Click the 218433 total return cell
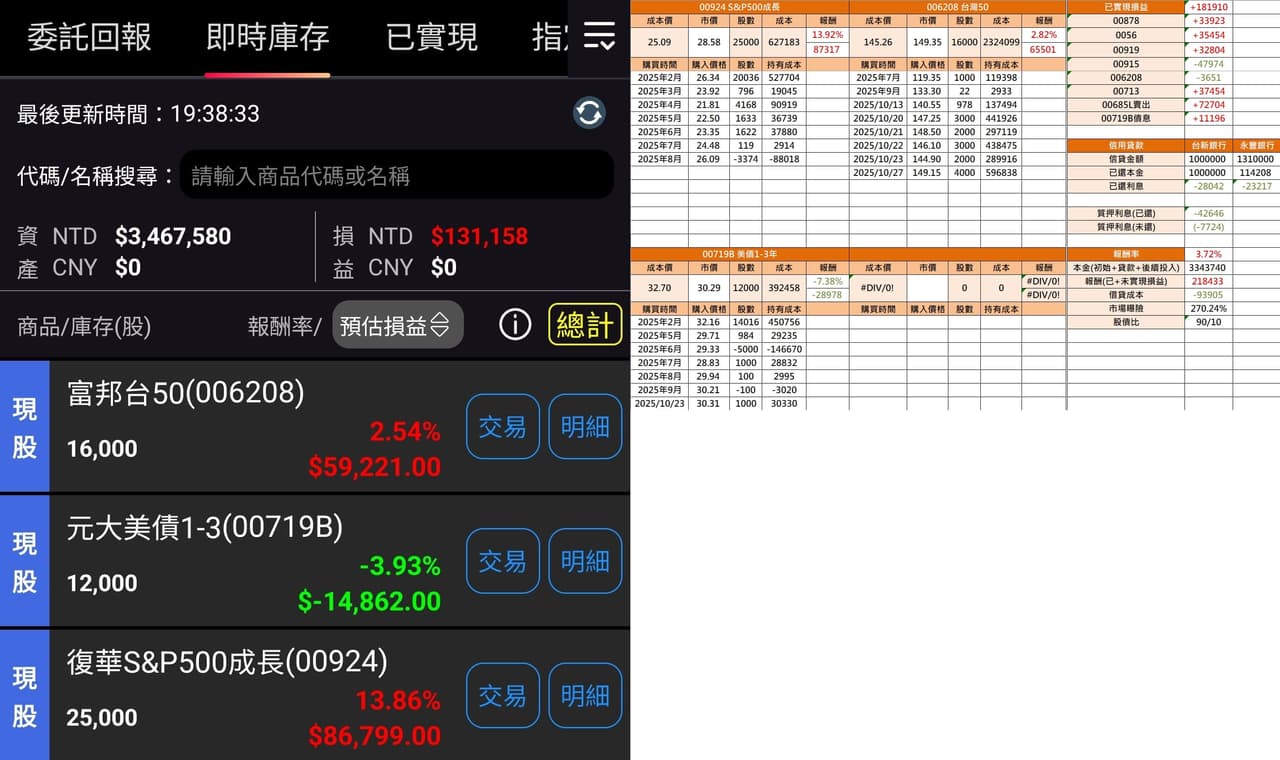The width and height of the screenshot is (1280, 760). [x=1209, y=281]
